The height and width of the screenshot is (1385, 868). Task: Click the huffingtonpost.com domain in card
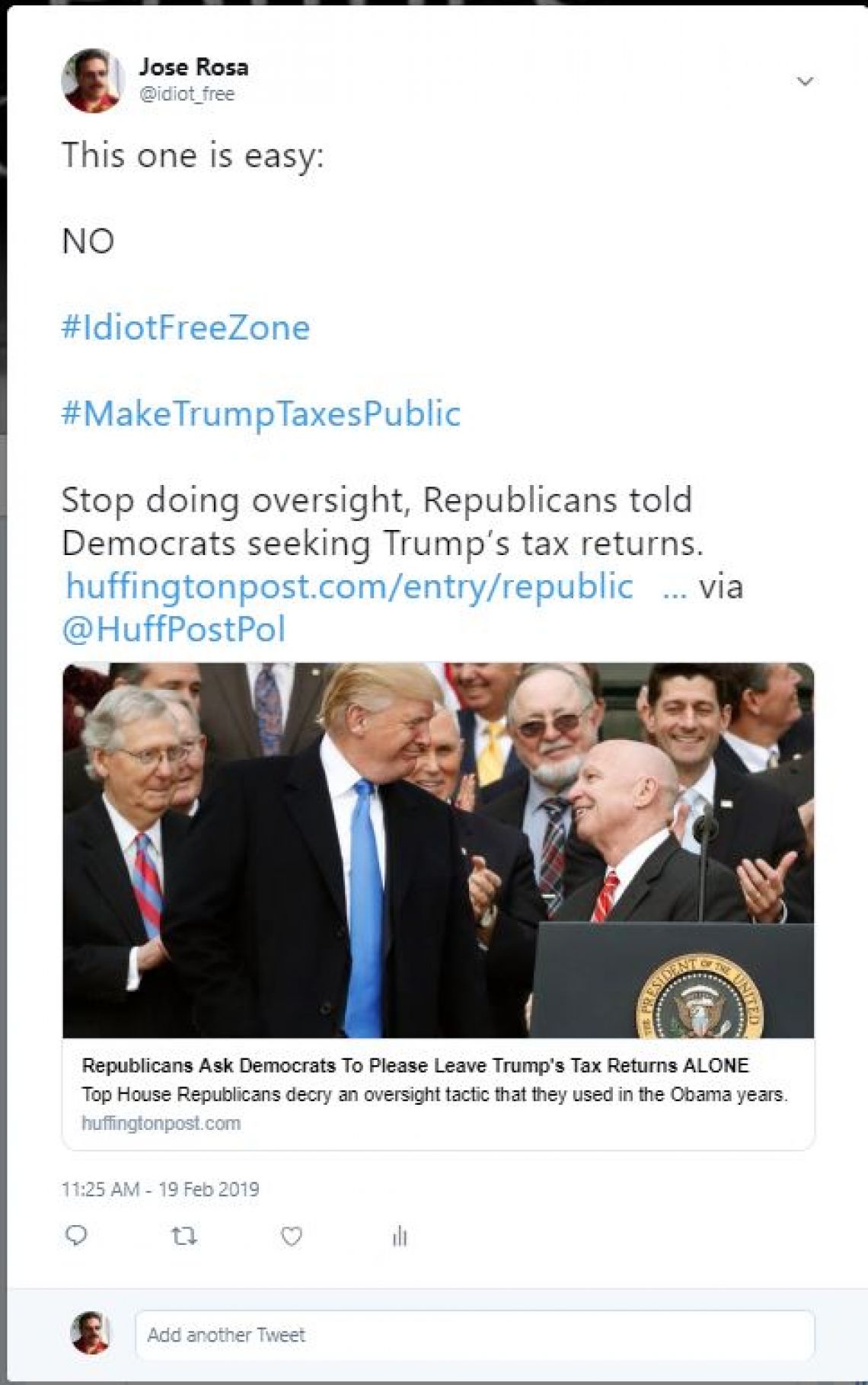pyautogui.click(x=161, y=1123)
